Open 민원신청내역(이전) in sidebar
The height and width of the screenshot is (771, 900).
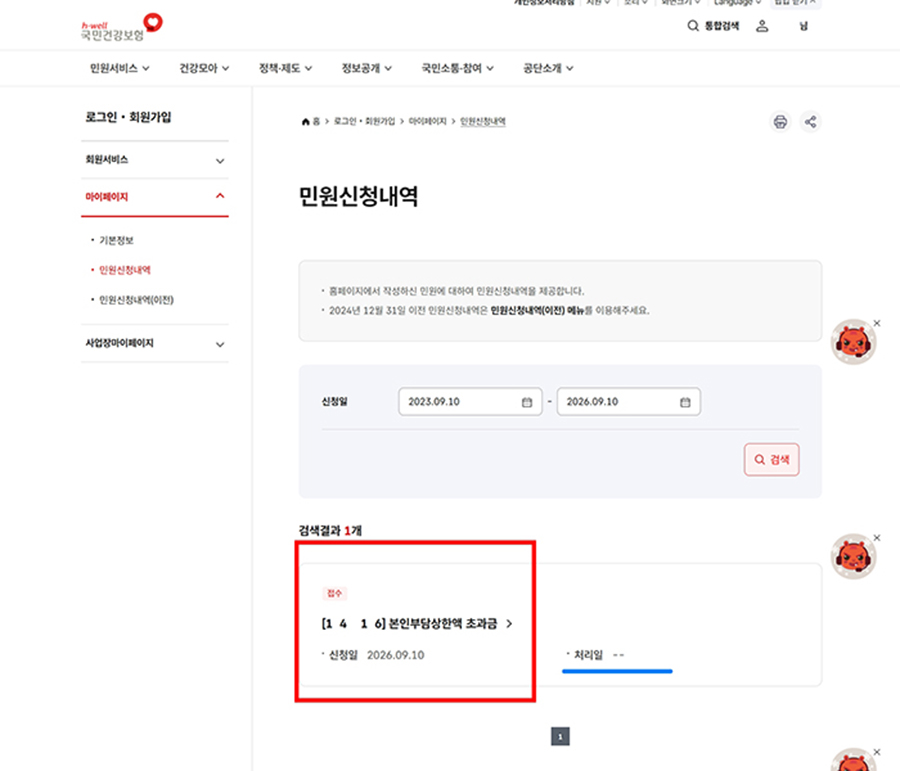click(x=136, y=300)
